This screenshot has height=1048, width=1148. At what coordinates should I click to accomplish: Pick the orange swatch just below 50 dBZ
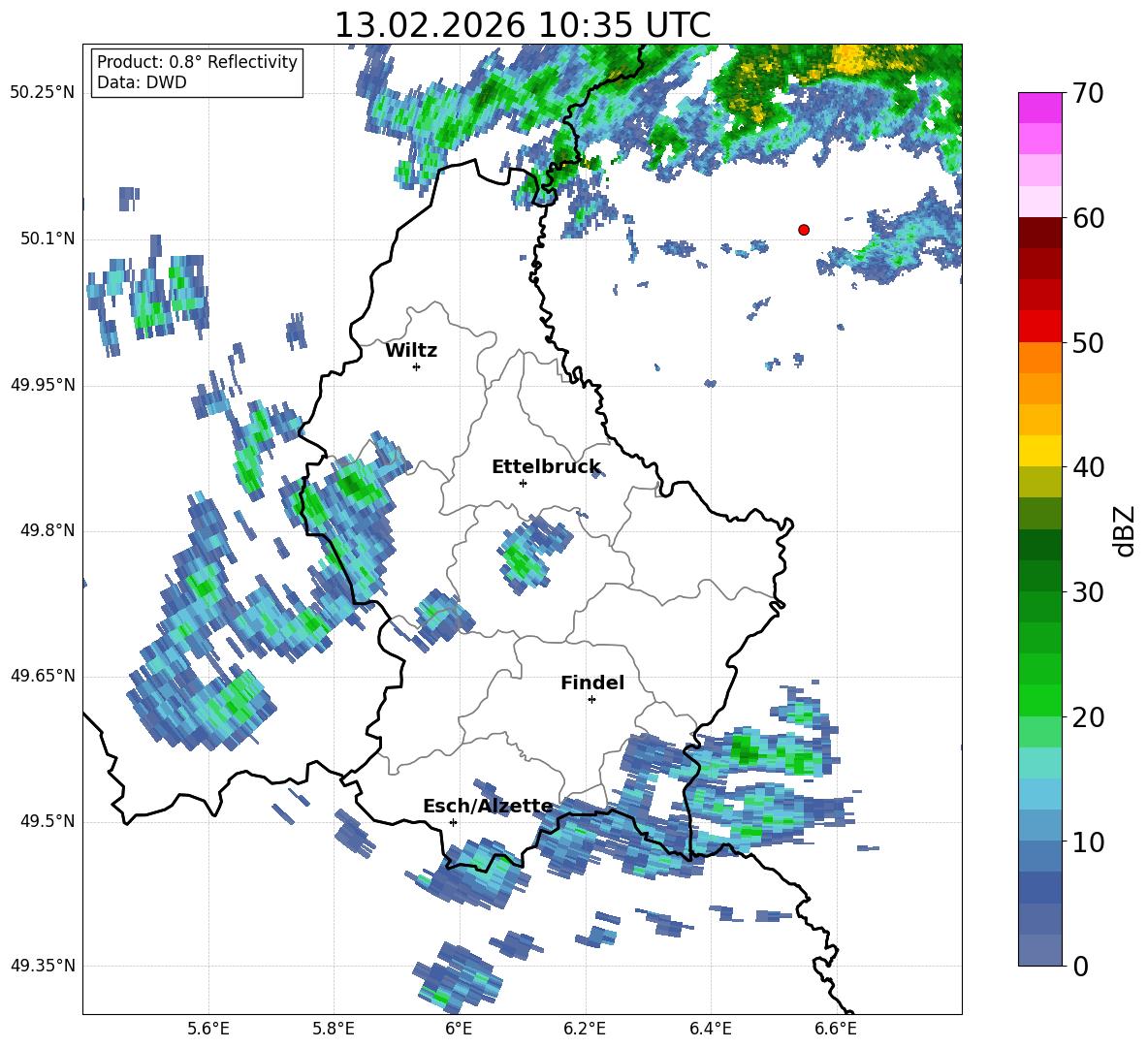(x=1039, y=358)
